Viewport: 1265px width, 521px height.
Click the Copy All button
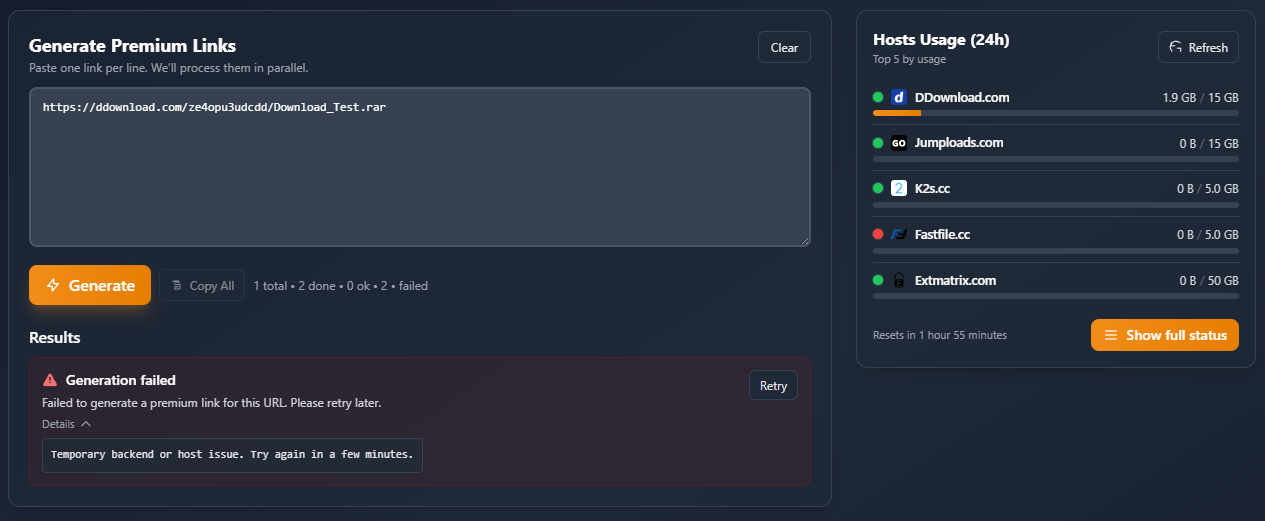(x=202, y=285)
